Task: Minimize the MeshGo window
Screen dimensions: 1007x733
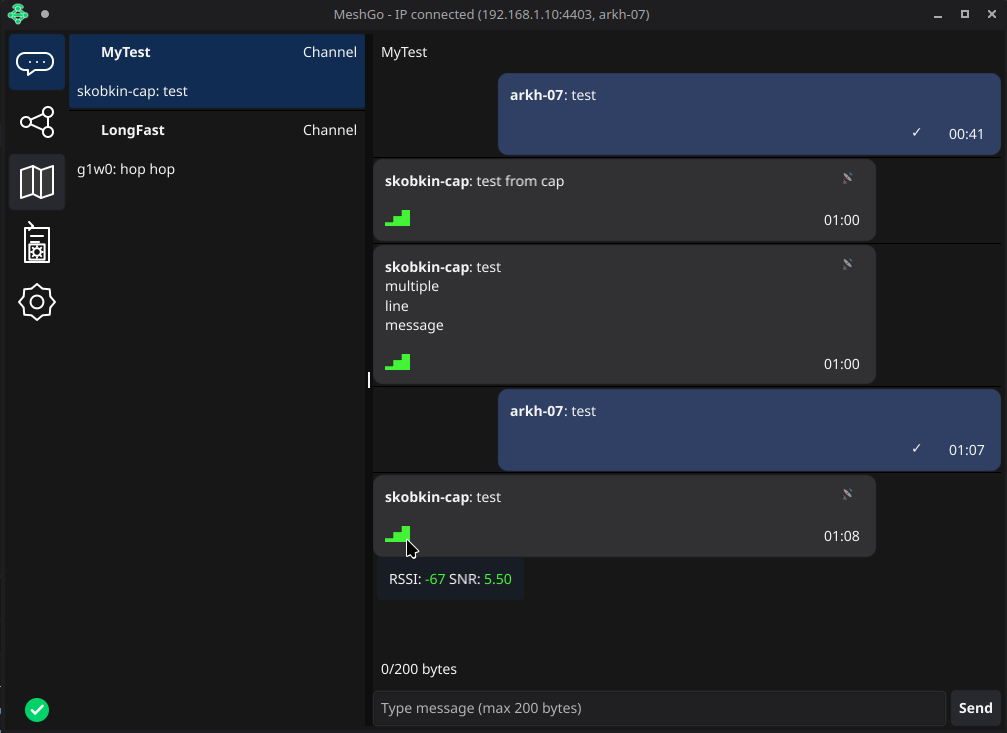Action: tap(938, 14)
